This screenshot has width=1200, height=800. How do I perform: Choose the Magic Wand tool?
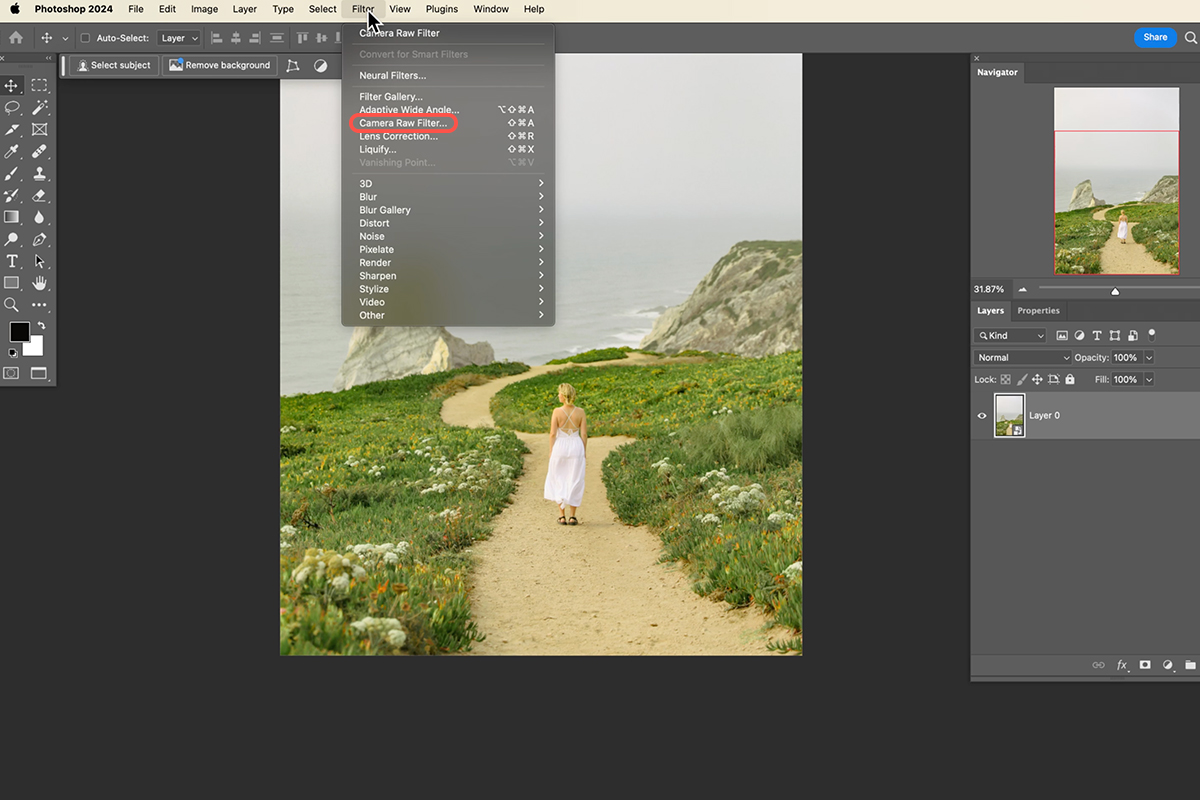(39, 108)
